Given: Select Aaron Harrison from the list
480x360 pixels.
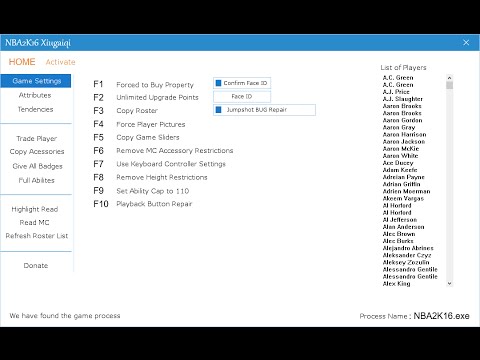Looking at the screenshot, I should (404, 134).
